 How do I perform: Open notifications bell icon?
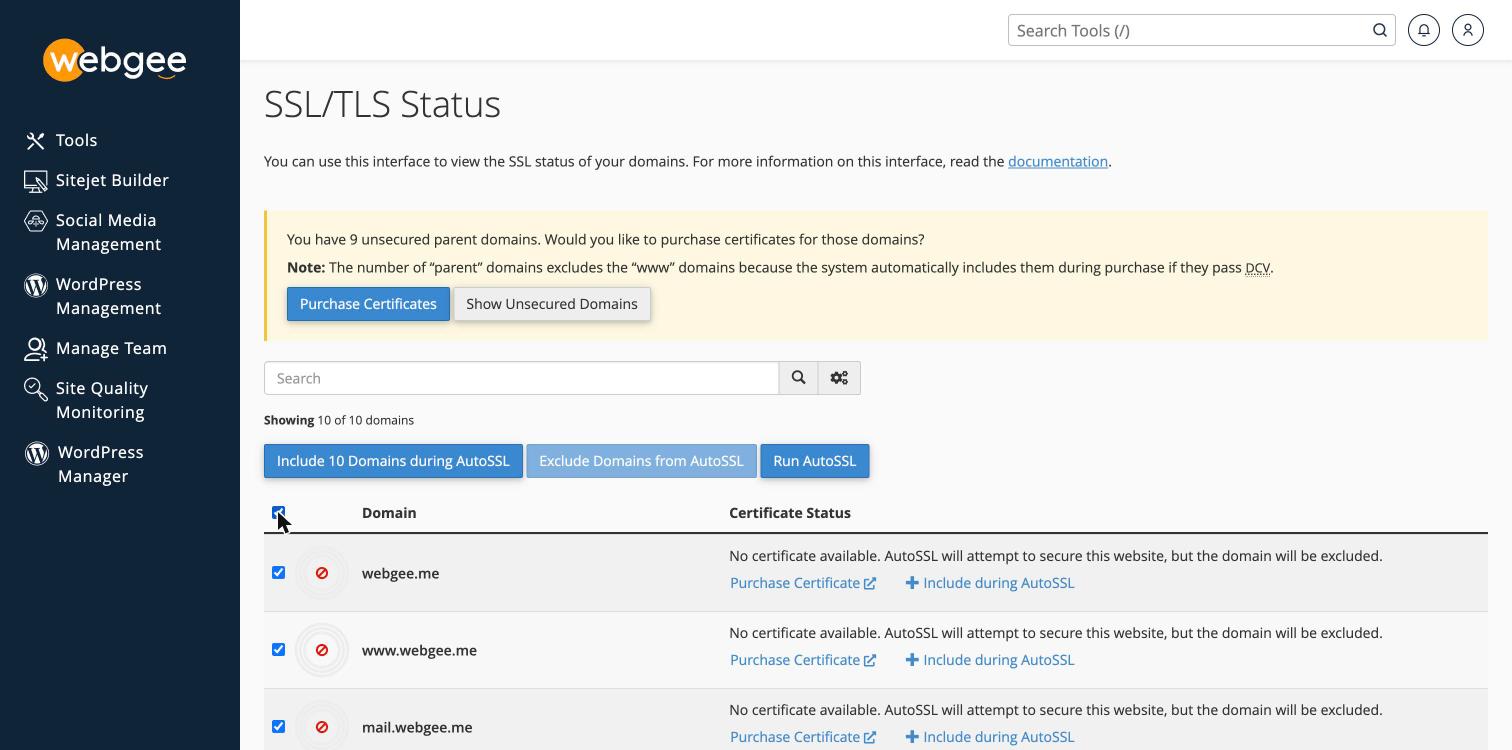tap(1424, 30)
